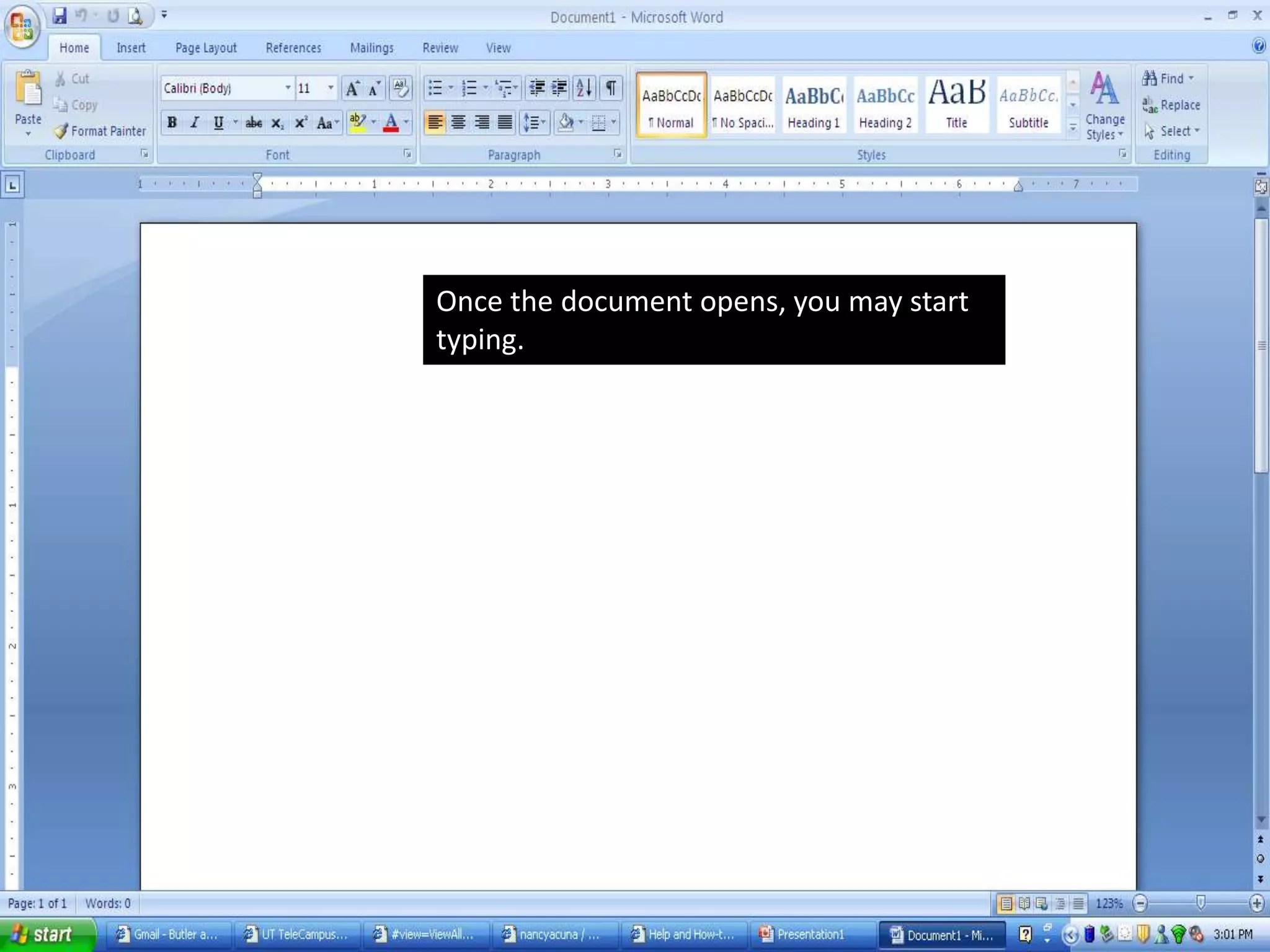The image size is (1270, 952).
Task: Click the Show/Hide paragraph marks icon
Action: coord(611,88)
